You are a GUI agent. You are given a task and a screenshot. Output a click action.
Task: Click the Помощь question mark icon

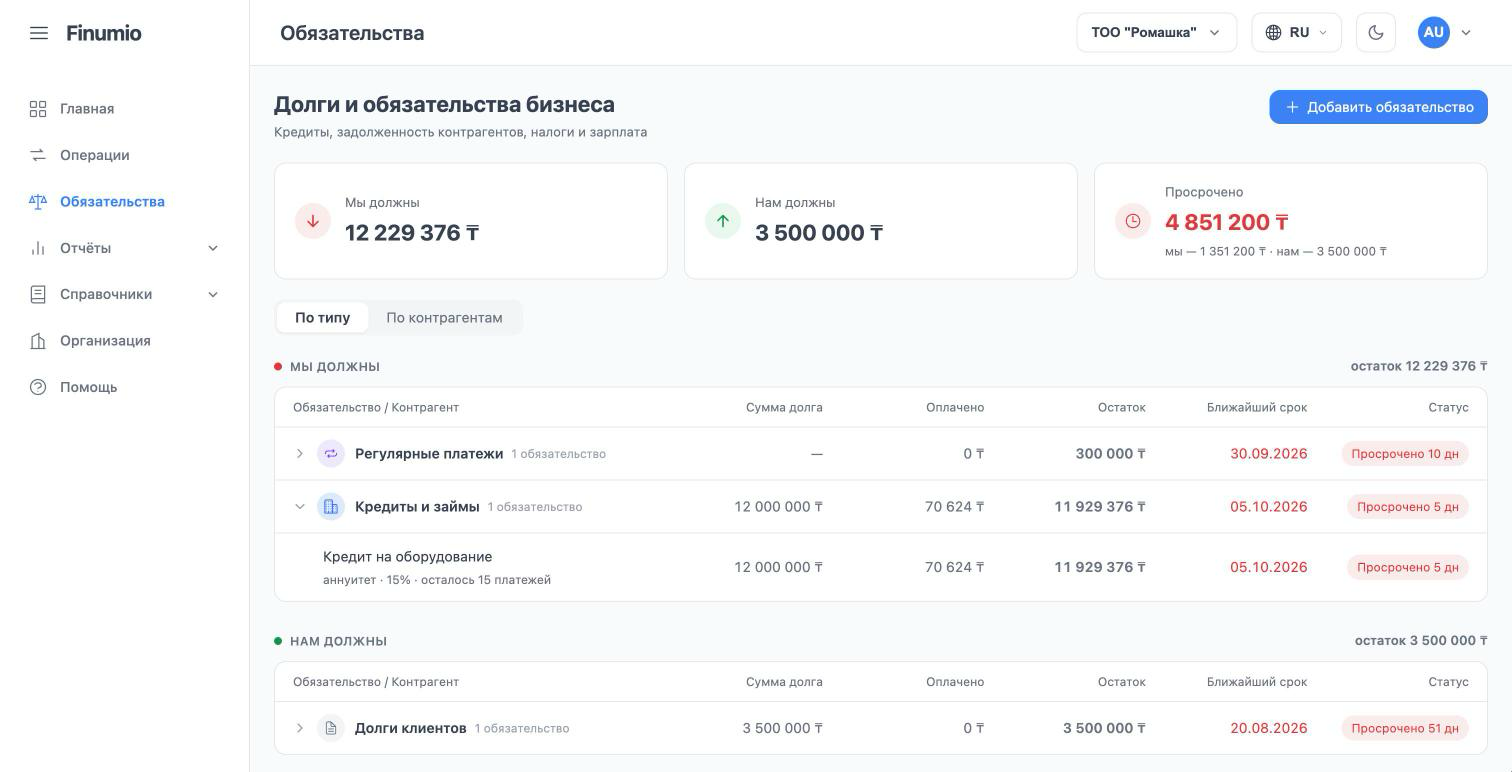[x=38, y=387]
